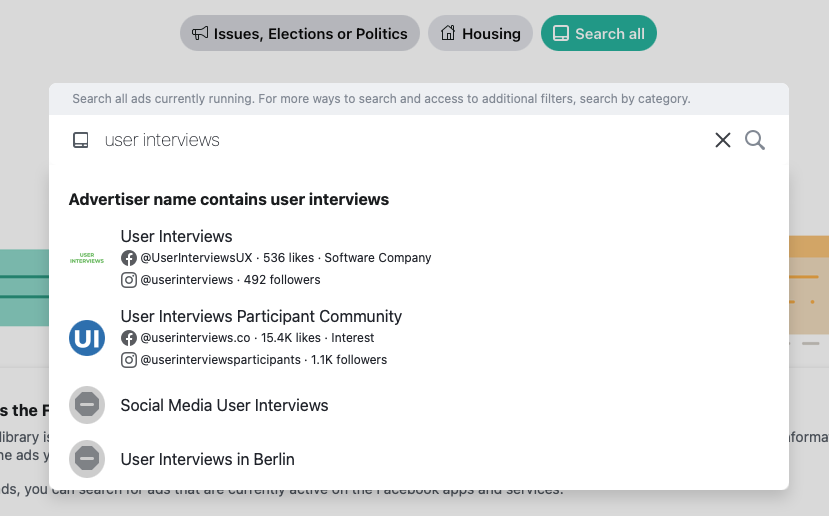Clear the search text with the X icon
Image resolution: width=829 pixels, height=516 pixels.
pyautogui.click(x=723, y=141)
